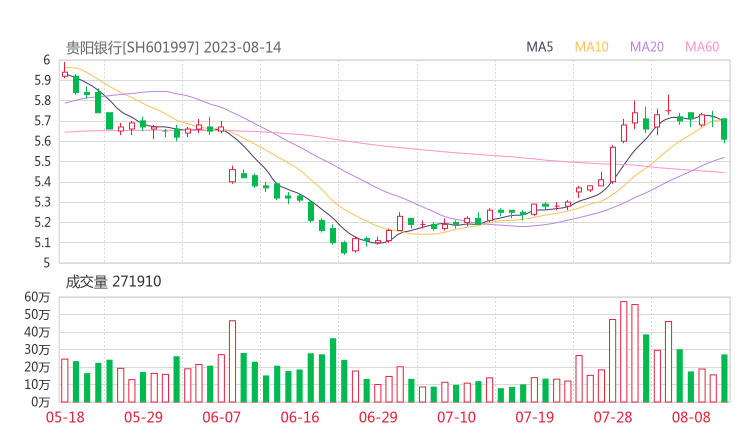Click the MA5 legend label

[x=539, y=47]
